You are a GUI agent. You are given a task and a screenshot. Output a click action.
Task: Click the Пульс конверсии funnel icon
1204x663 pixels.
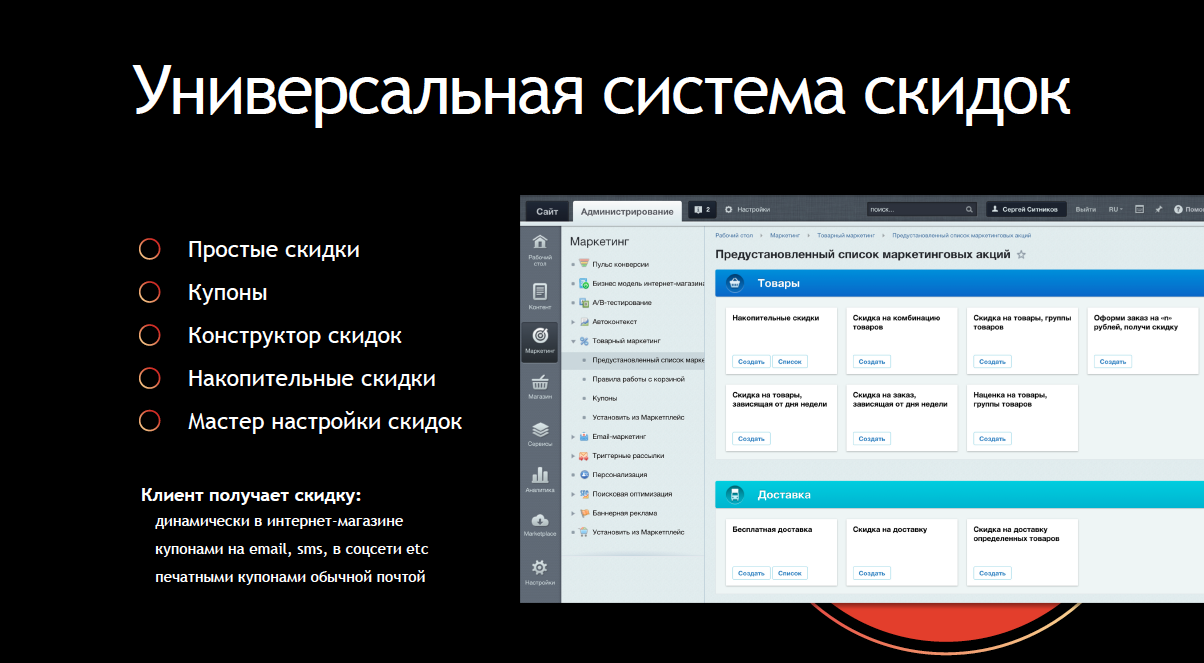pyautogui.click(x=584, y=264)
